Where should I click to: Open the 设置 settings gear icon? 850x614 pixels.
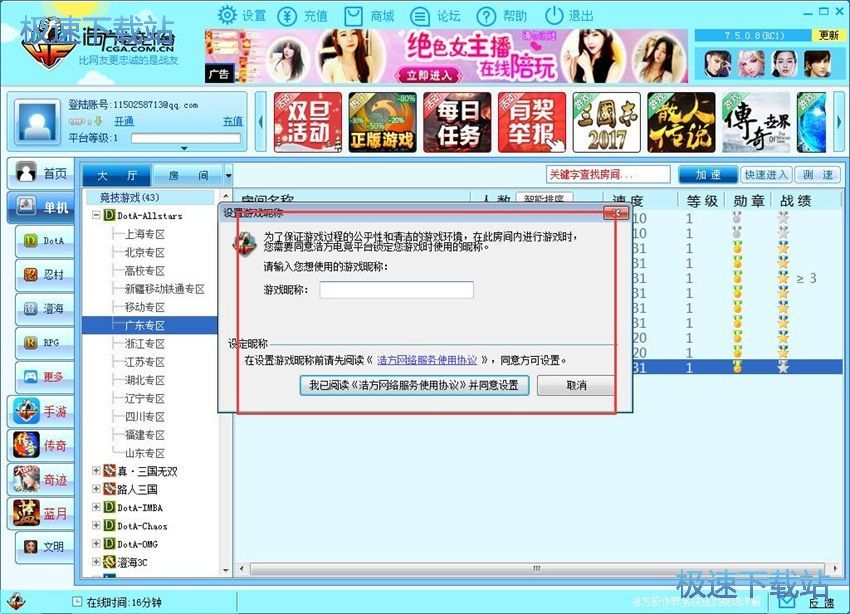click(227, 15)
